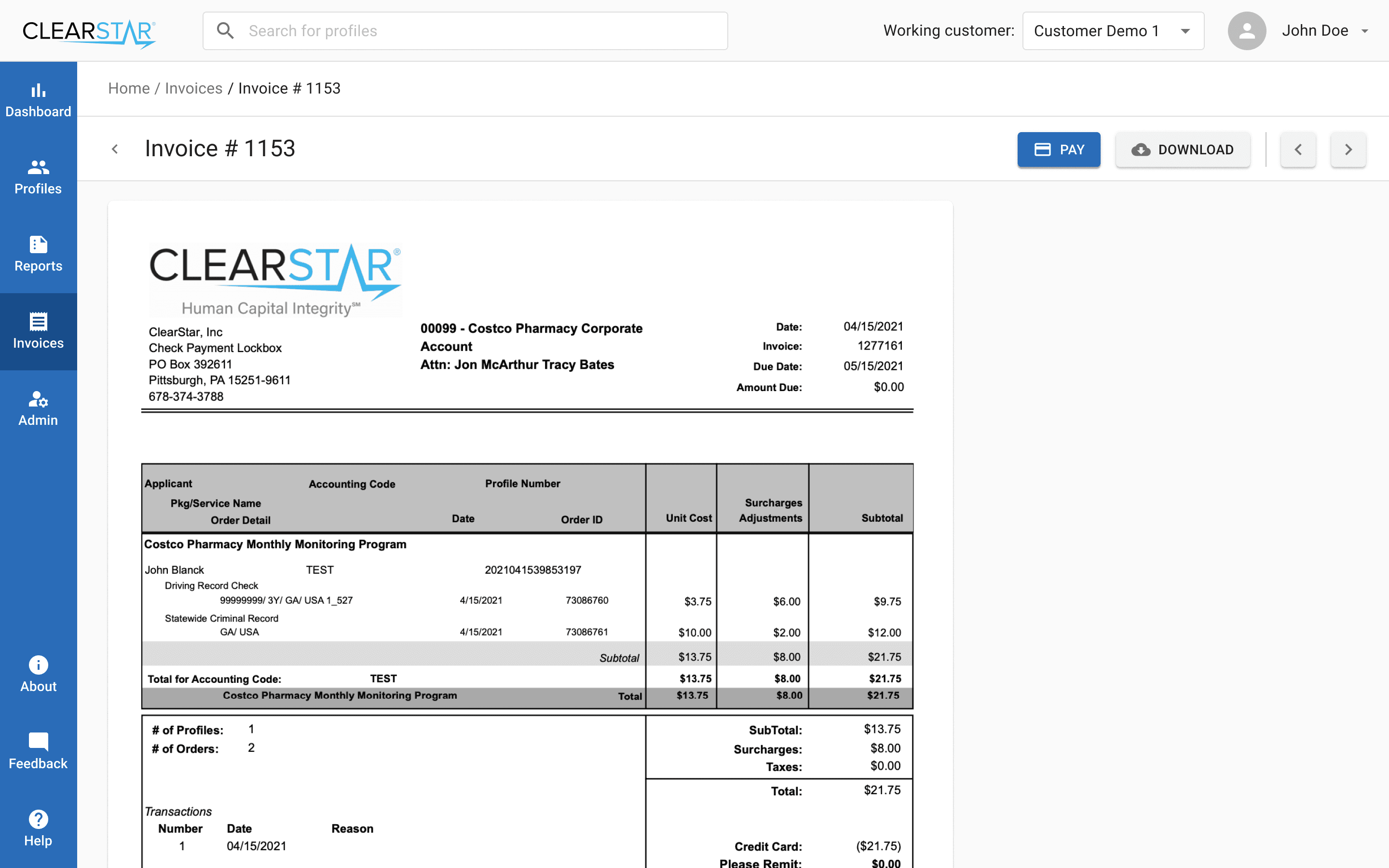
Task: Go to Profiles in sidebar
Action: click(x=38, y=167)
